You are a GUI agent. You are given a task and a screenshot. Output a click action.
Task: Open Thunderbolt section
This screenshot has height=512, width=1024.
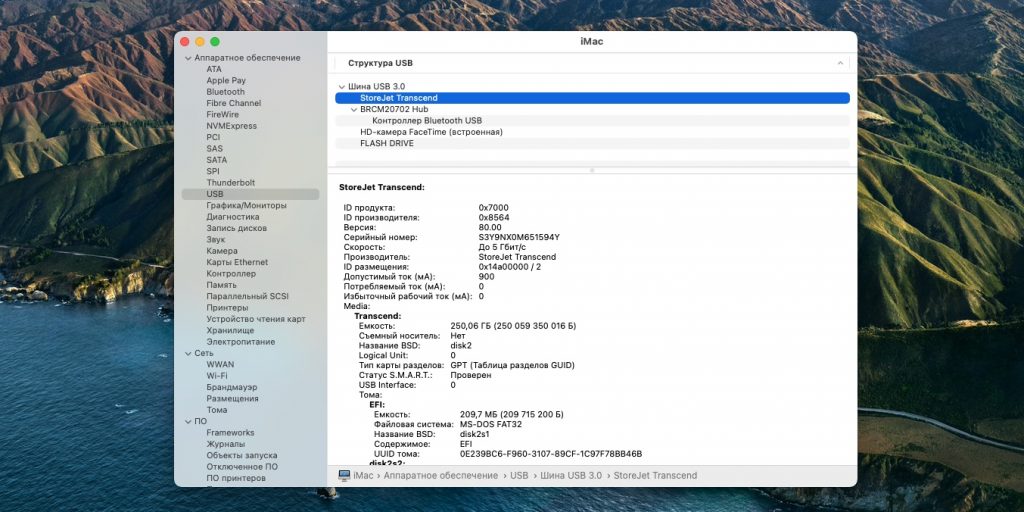pos(231,183)
